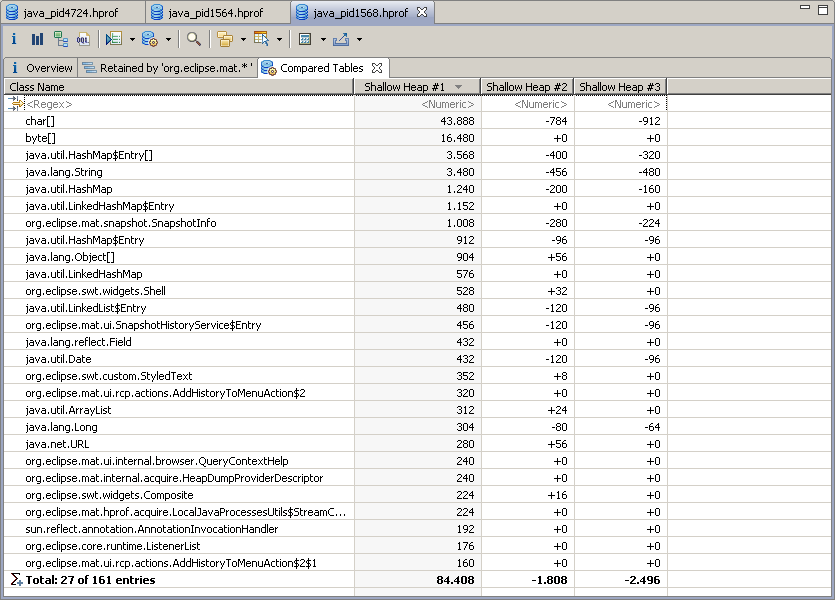Open dropdown next to calculator icon
This screenshot has width=835, height=600.
[323, 39]
